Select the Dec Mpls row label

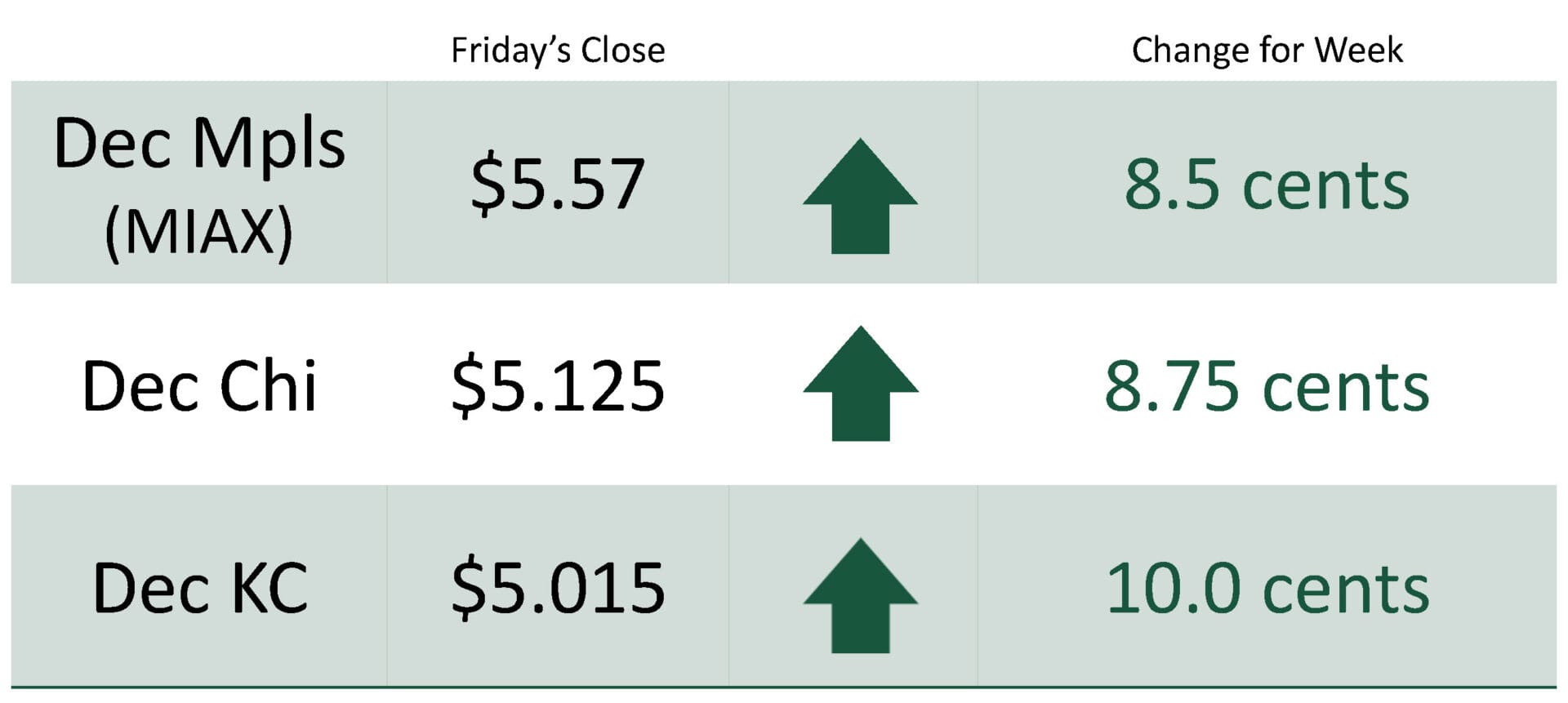199,145
